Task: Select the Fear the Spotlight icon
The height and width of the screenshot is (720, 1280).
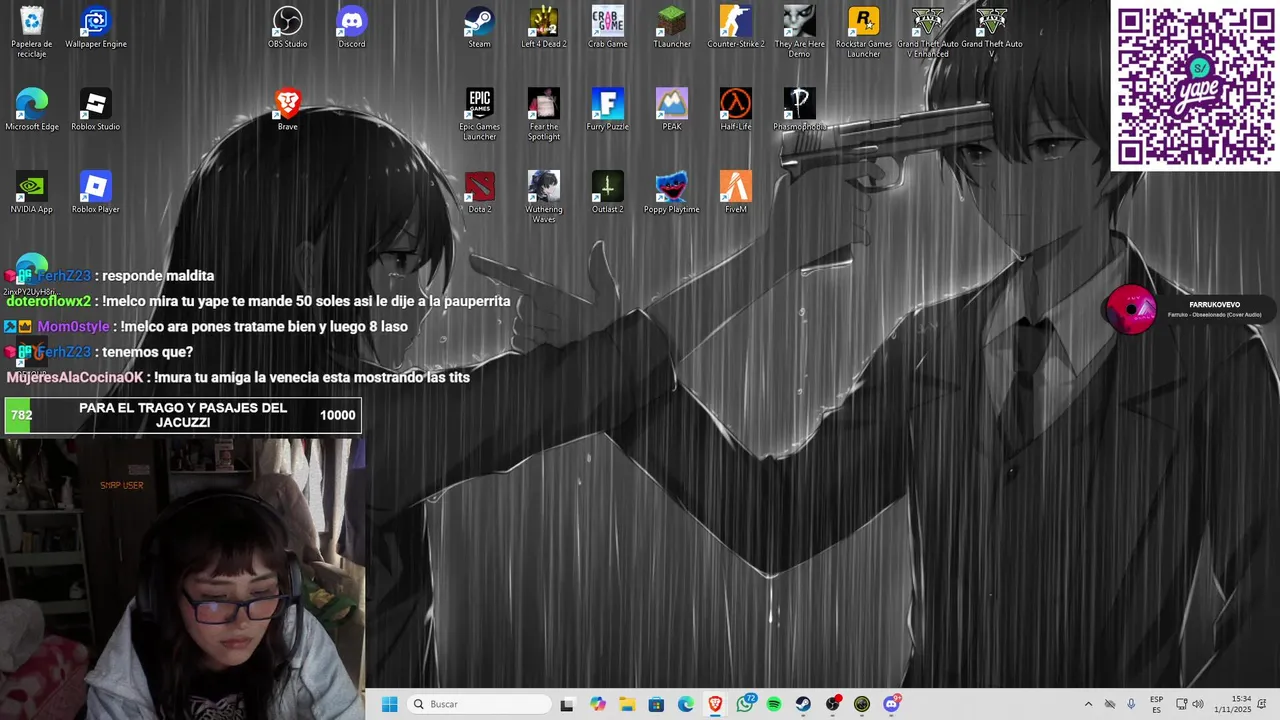Action: pyautogui.click(x=544, y=114)
